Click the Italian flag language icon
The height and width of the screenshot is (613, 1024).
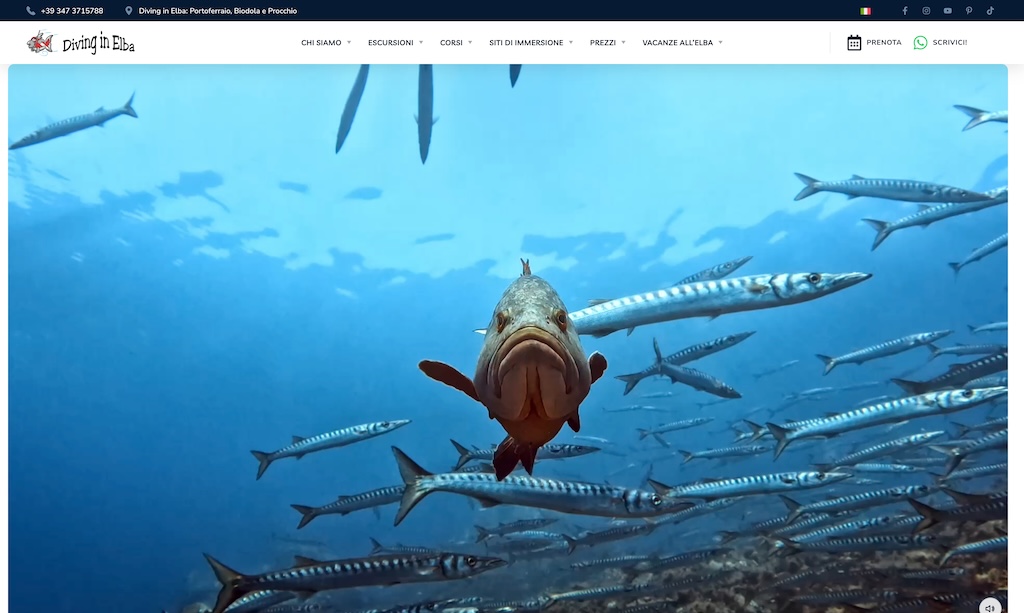pyautogui.click(x=865, y=11)
